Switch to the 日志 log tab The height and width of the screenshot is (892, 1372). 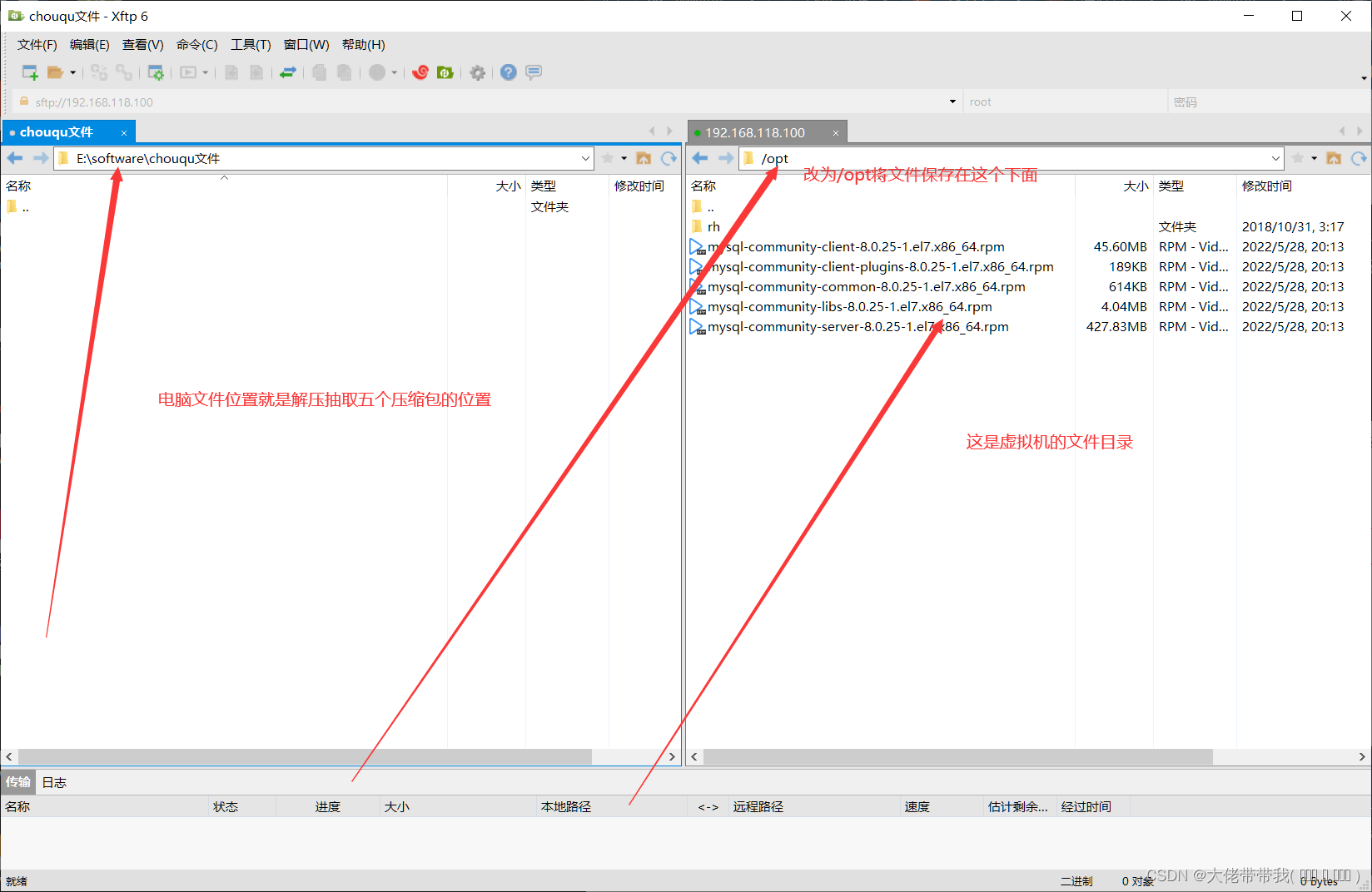[54, 782]
